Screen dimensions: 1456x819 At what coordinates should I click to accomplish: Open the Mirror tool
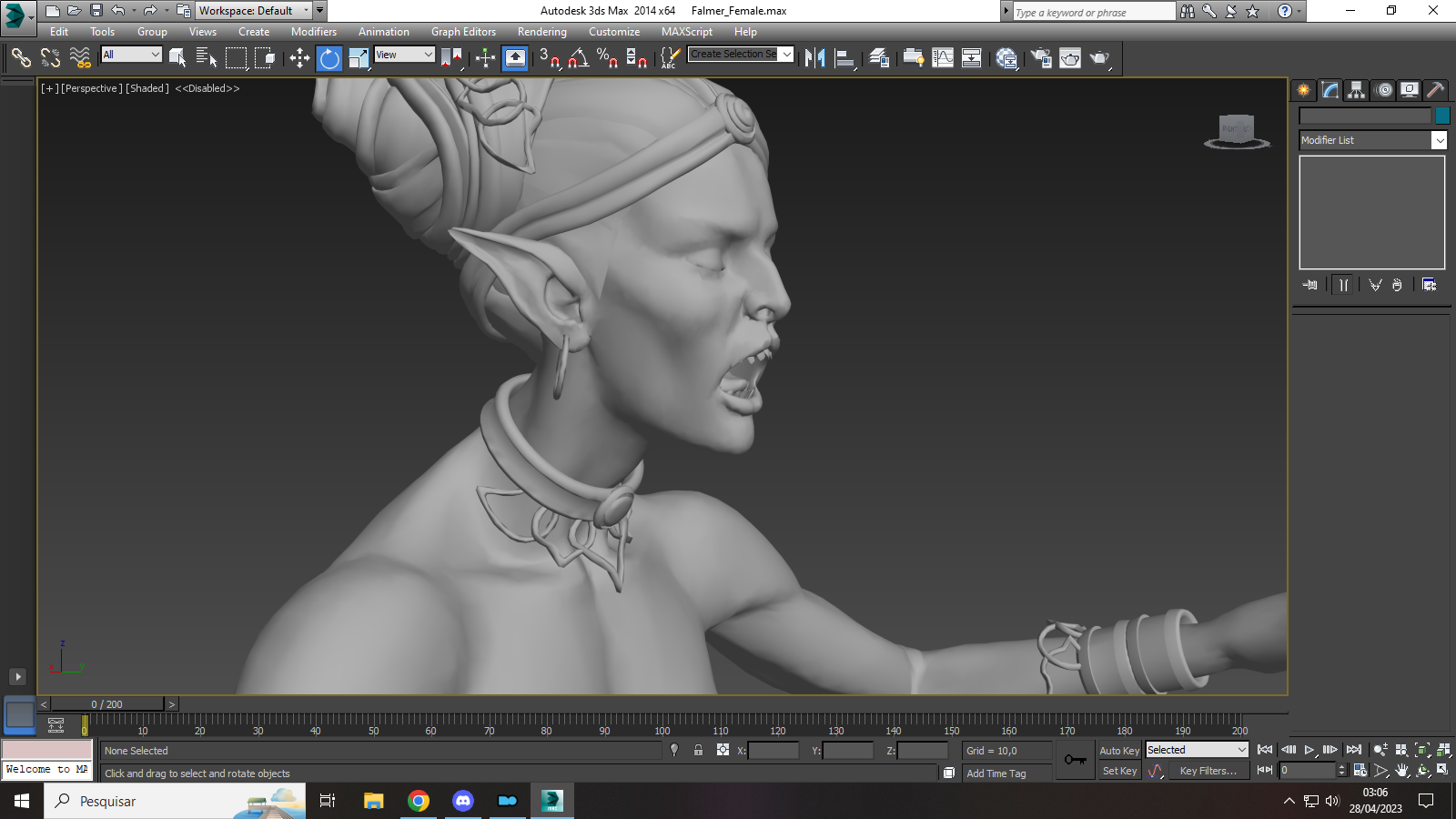point(814,58)
